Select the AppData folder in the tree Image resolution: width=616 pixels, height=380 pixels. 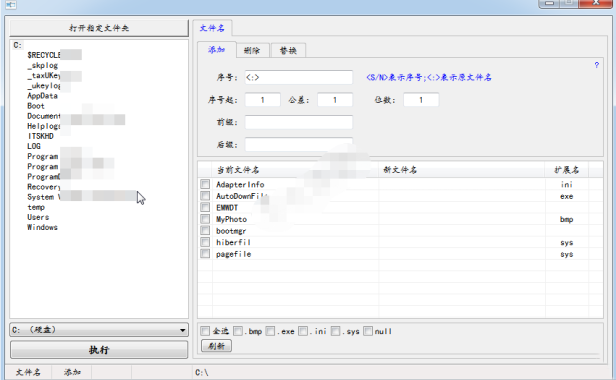pos(42,95)
